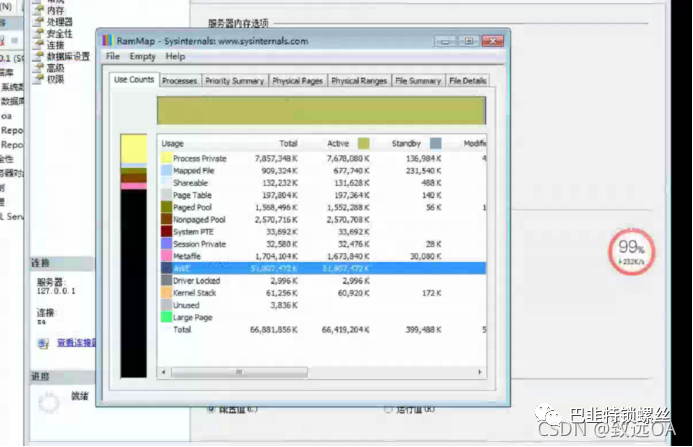693x447 pixels.
Task: Click the RamMap title bar app icon
Action: pyautogui.click(x=107, y=41)
